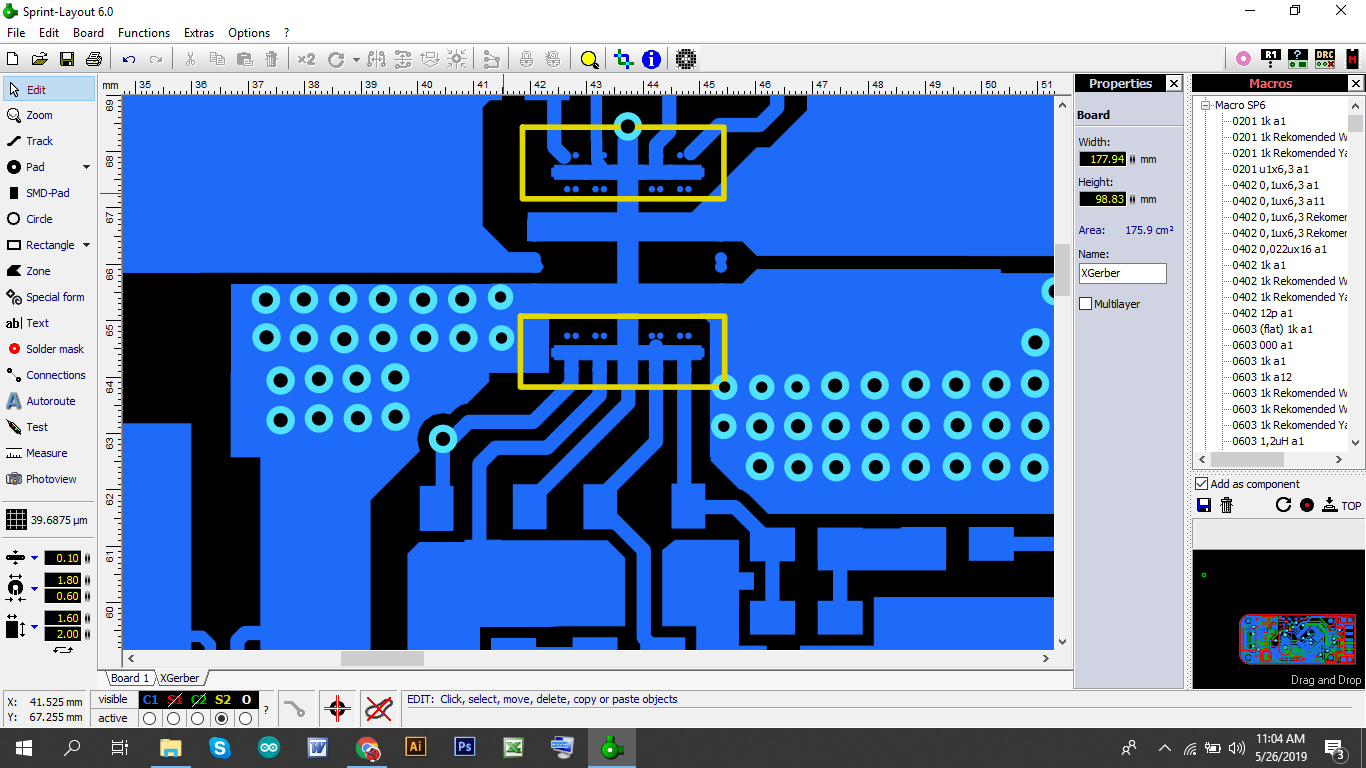The image size is (1366, 768).
Task: Open the Rotate angle dropdown arrow
Action: (356, 59)
